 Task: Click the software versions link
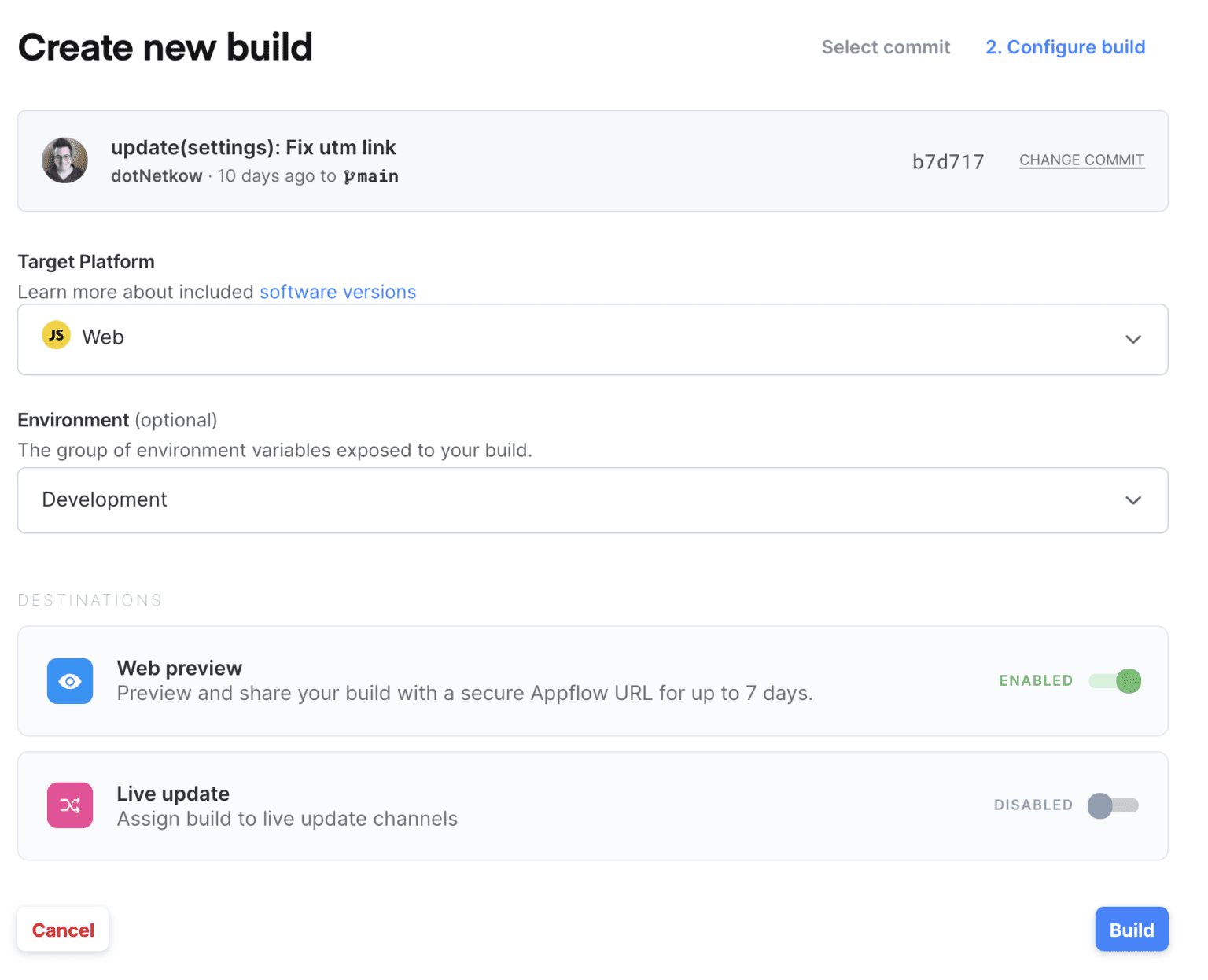click(x=337, y=292)
